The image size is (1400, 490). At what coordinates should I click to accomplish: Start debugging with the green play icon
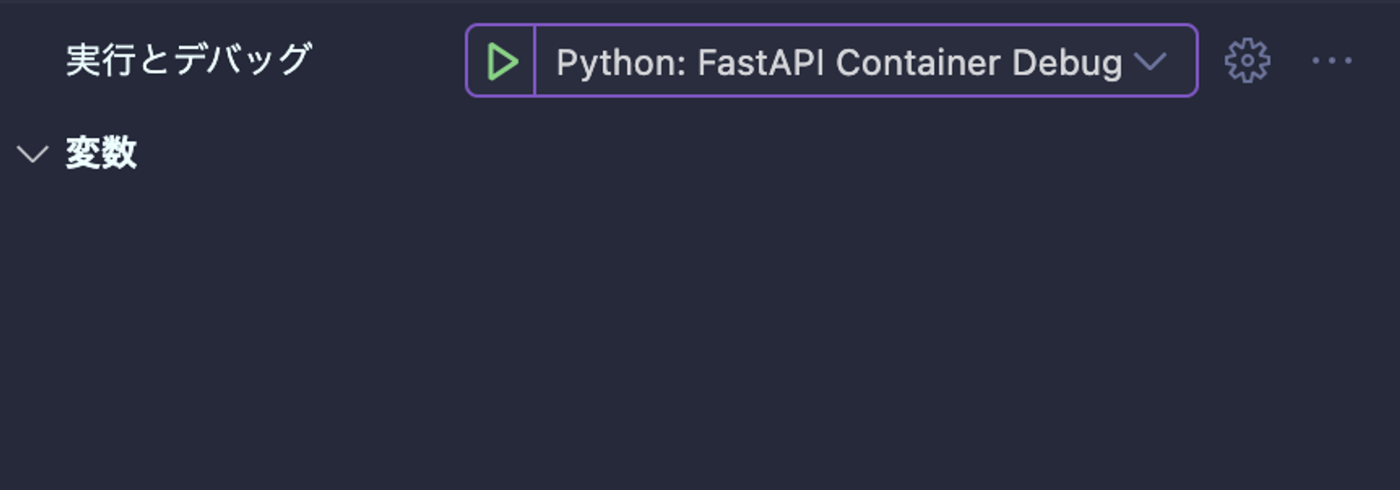click(x=502, y=62)
